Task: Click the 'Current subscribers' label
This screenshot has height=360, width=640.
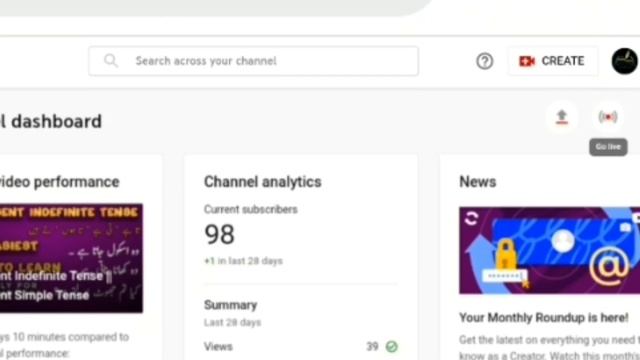Action: pyautogui.click(x=251, y=209)
